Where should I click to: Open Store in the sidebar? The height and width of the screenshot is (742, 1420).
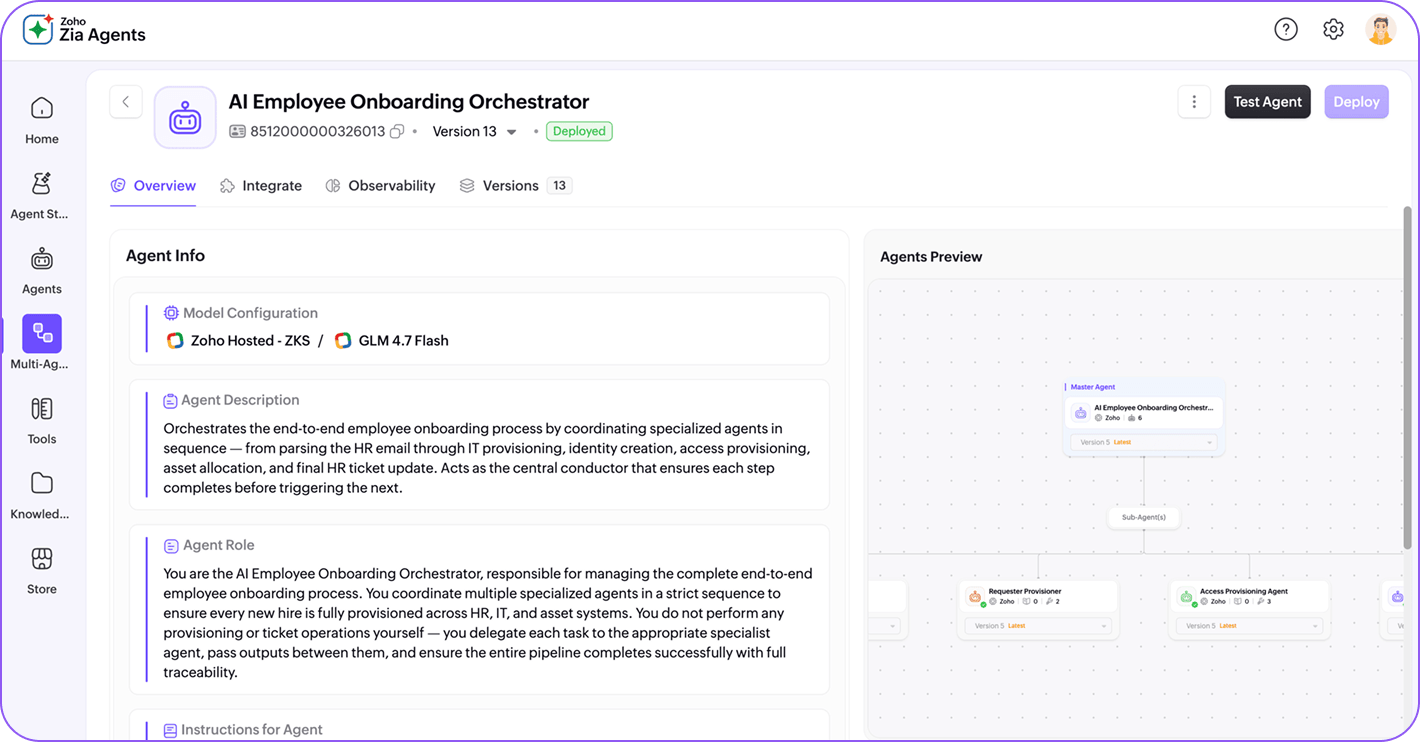pos(42,571)
